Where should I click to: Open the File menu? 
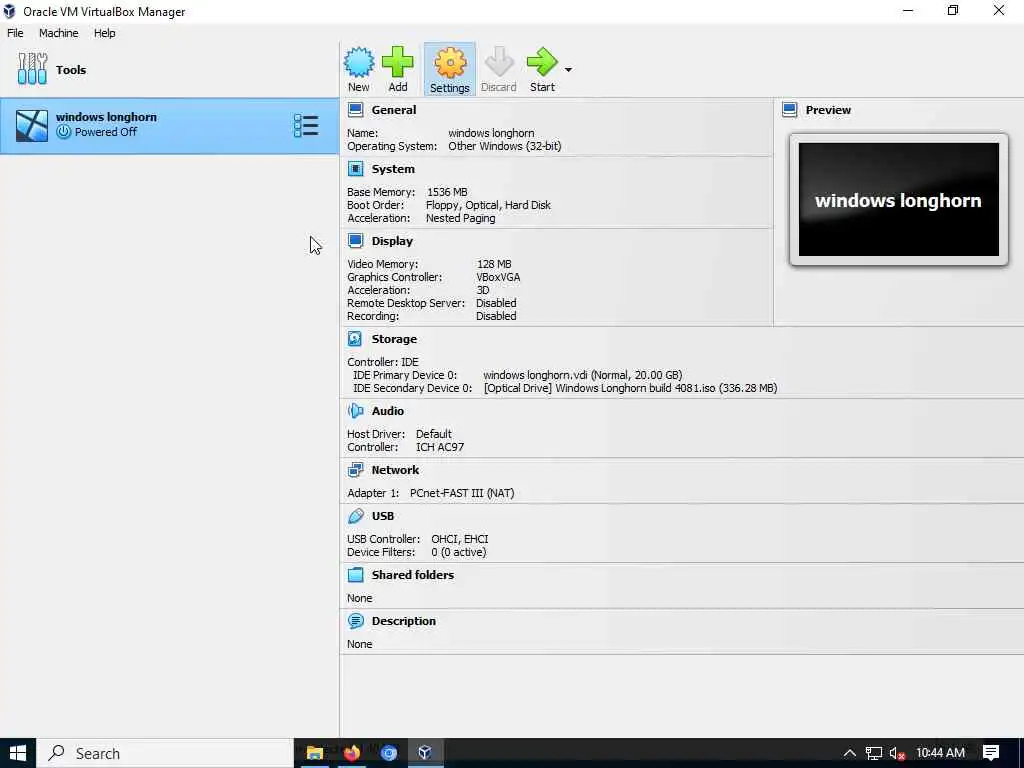pos(15,33)
